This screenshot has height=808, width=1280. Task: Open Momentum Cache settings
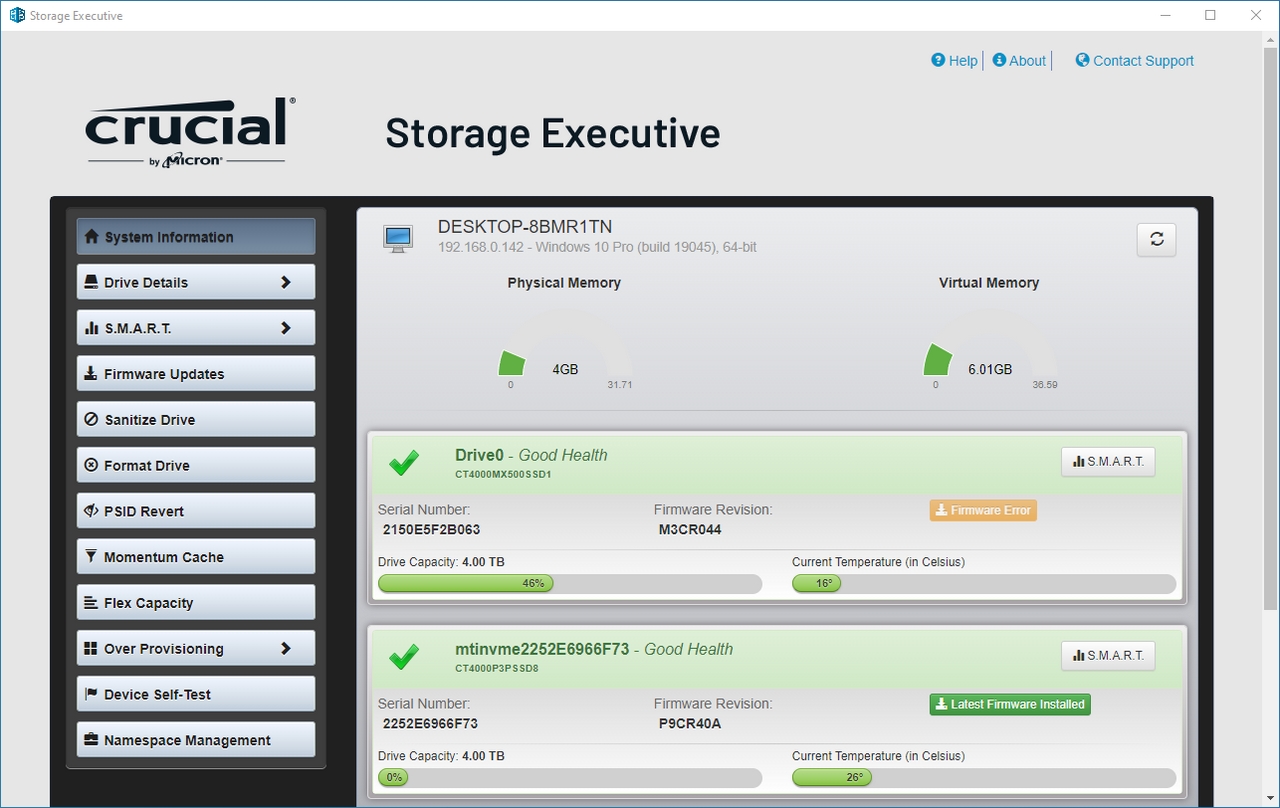tap(196, 557)
